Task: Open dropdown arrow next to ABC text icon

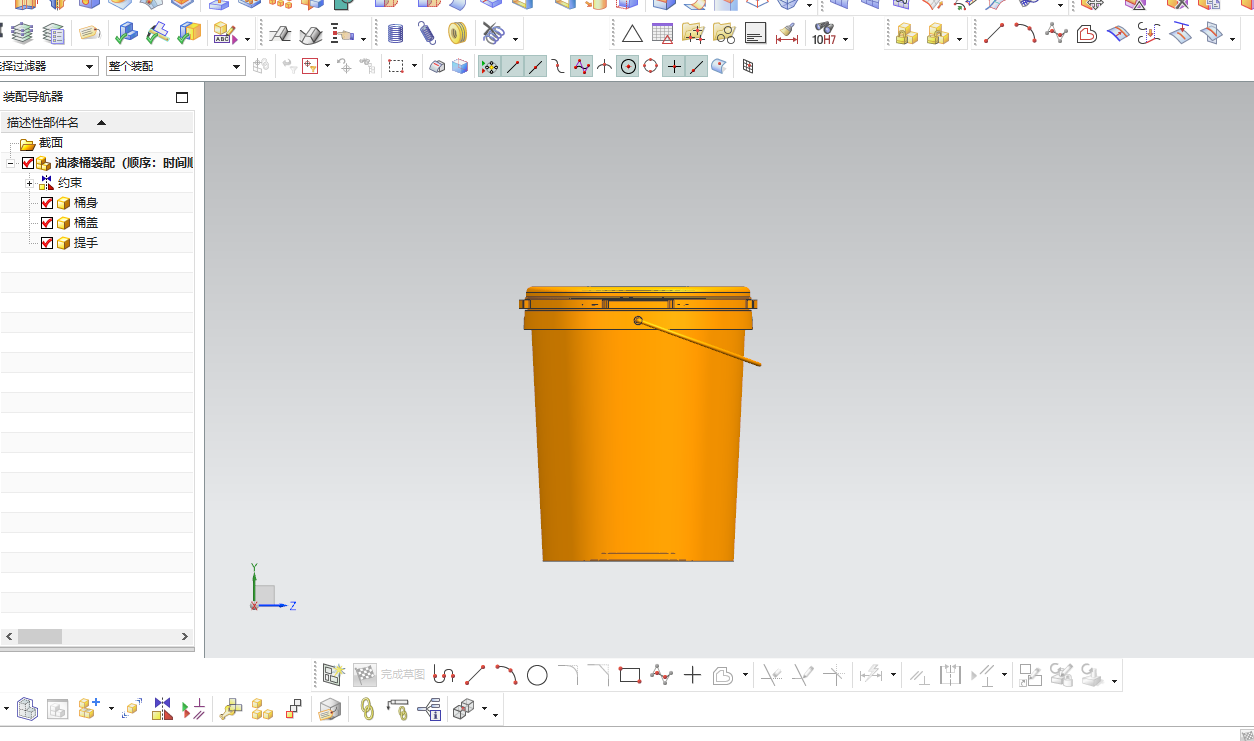Action: point(246,40)
